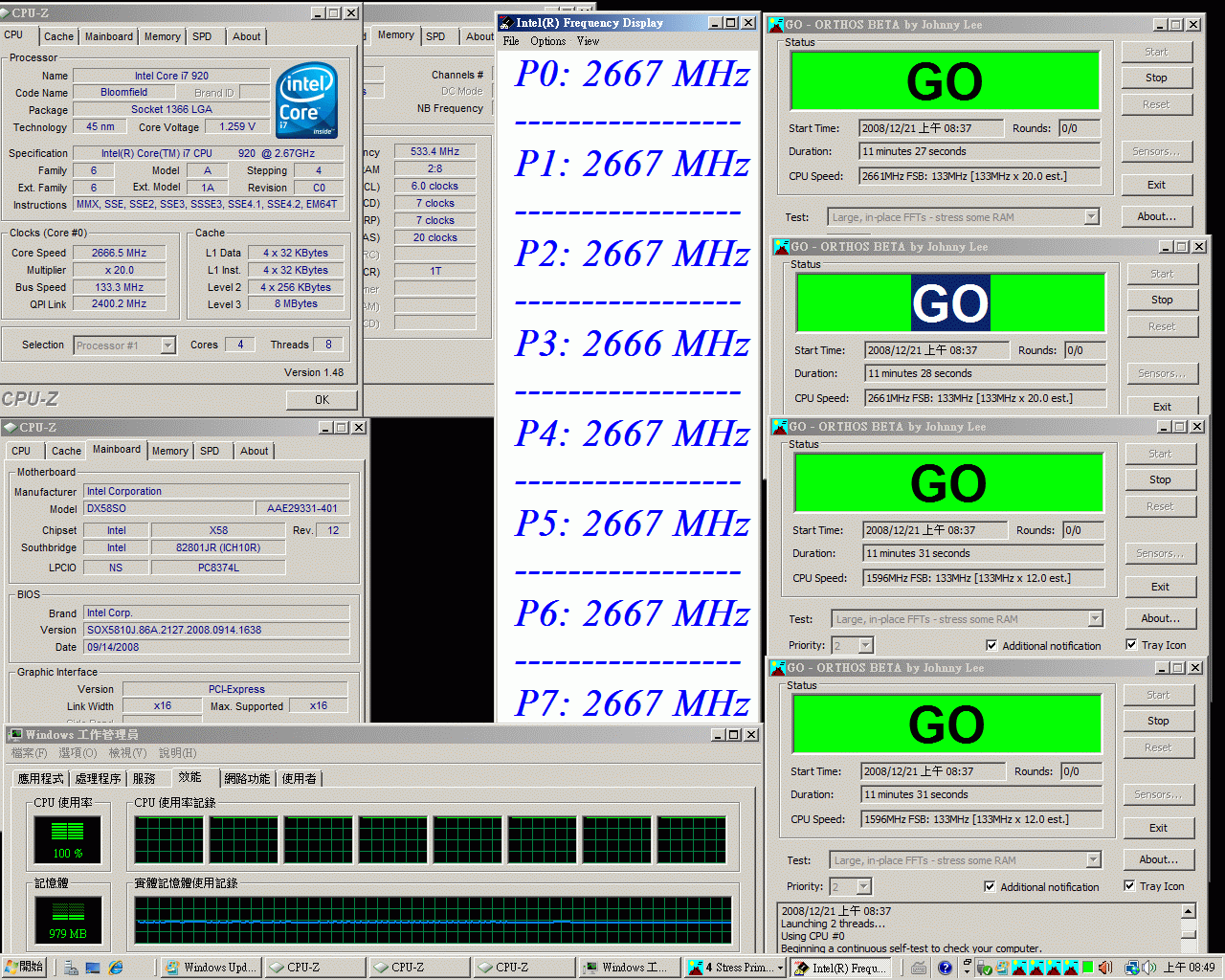
Task: Switch to the Intel(R) Frequ... taskbar button
Action: 840,968
